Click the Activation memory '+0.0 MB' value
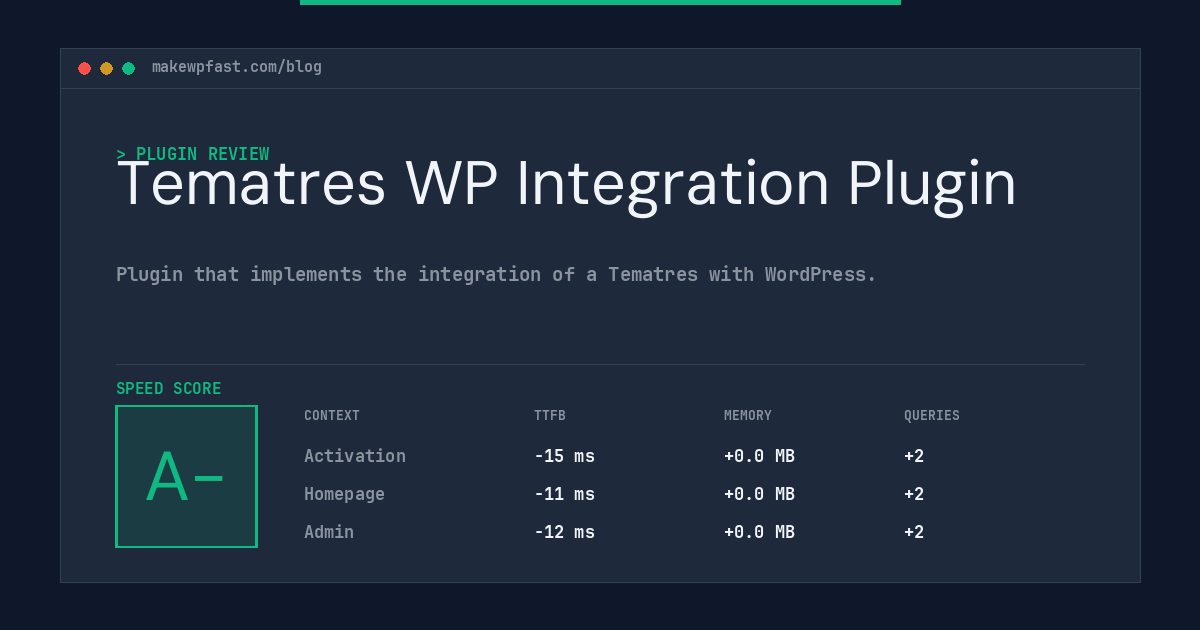1200x630 pixels. pos(759,456)
